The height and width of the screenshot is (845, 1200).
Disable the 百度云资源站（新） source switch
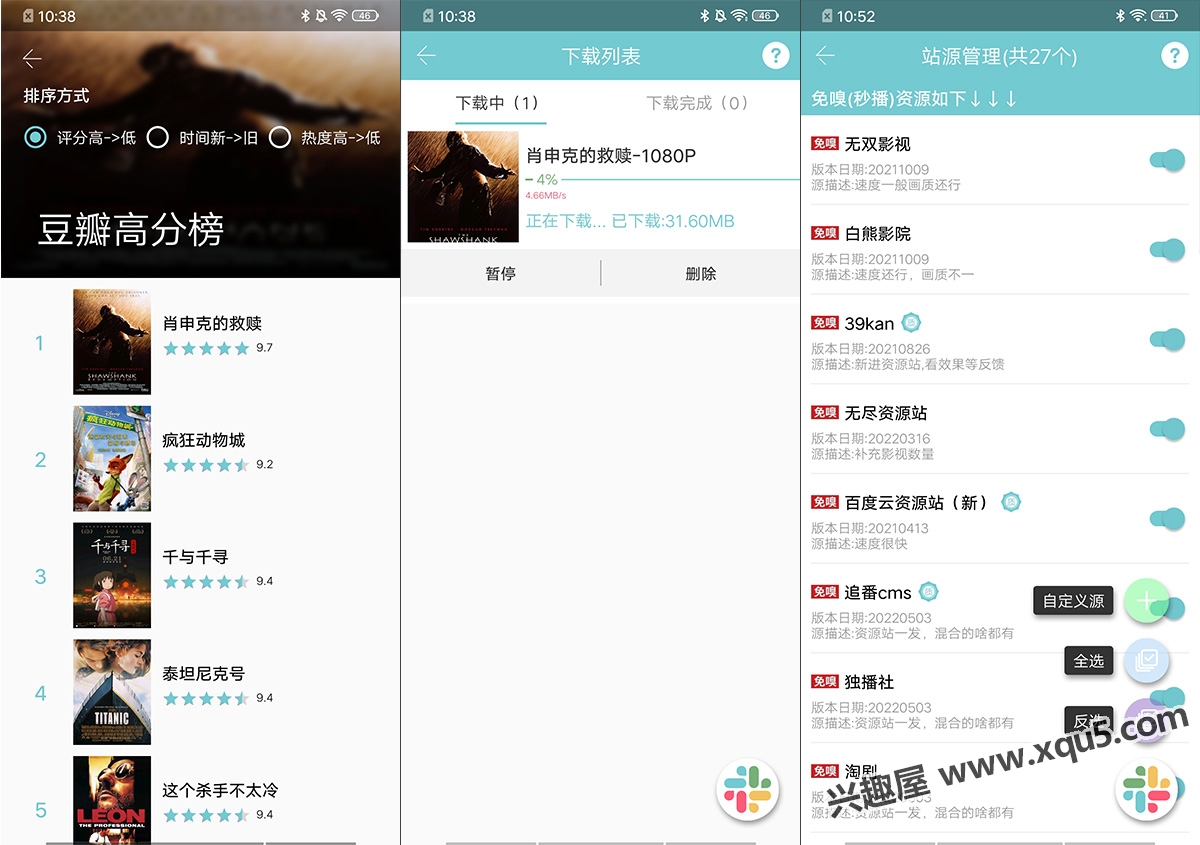tap(1167, 519)
